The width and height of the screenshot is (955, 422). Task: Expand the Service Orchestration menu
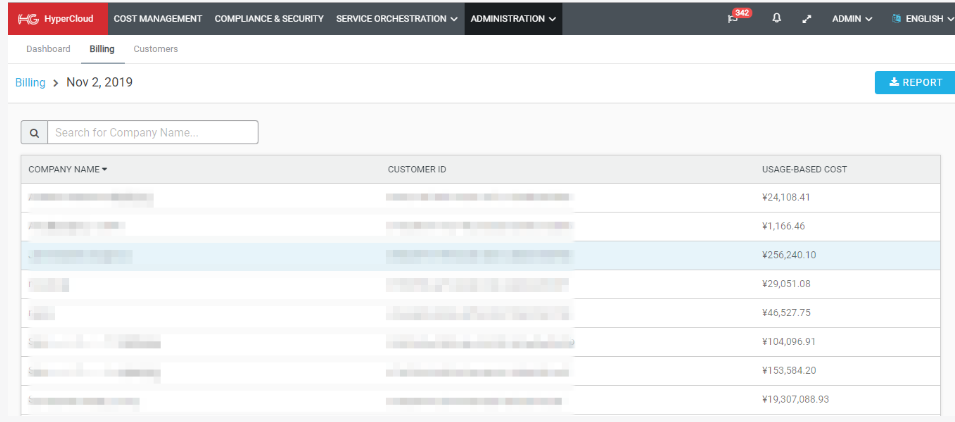397,18
